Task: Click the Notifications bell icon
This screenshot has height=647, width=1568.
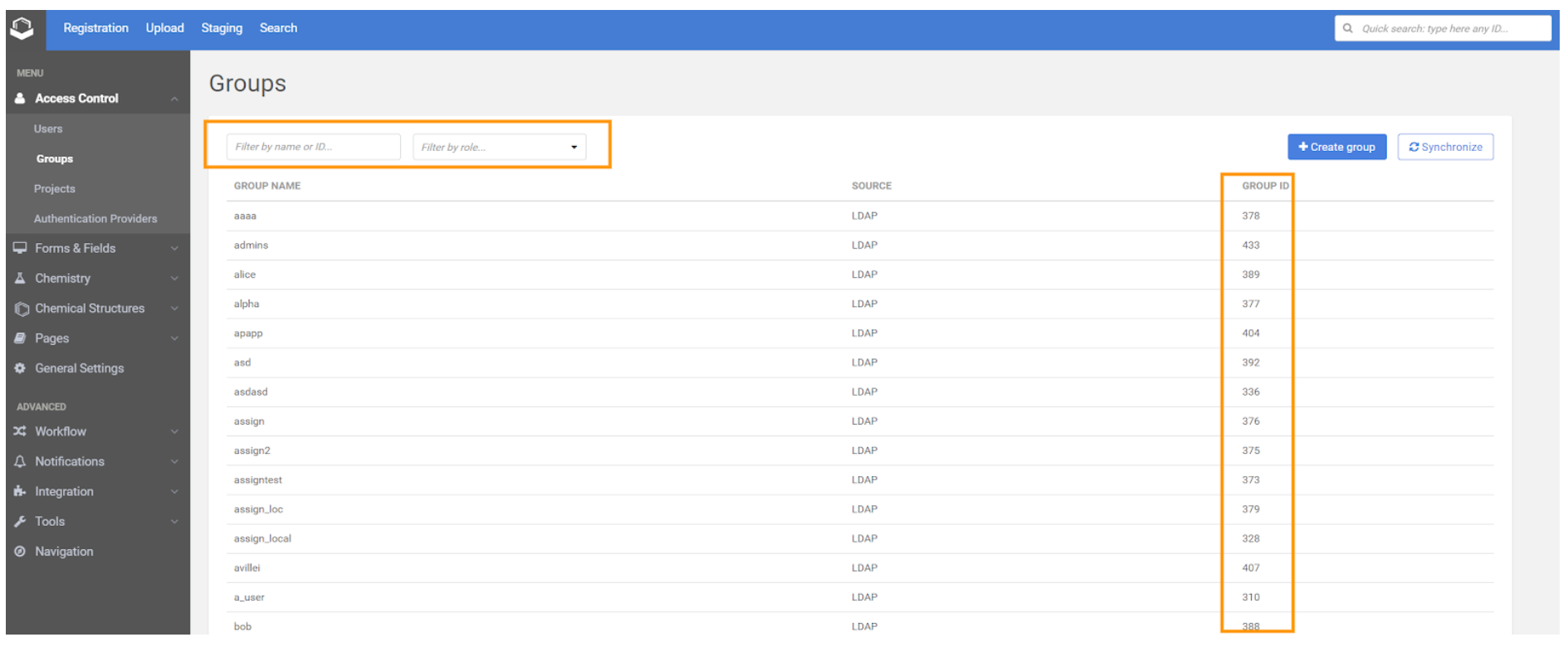Action: (x=20, y=461)
